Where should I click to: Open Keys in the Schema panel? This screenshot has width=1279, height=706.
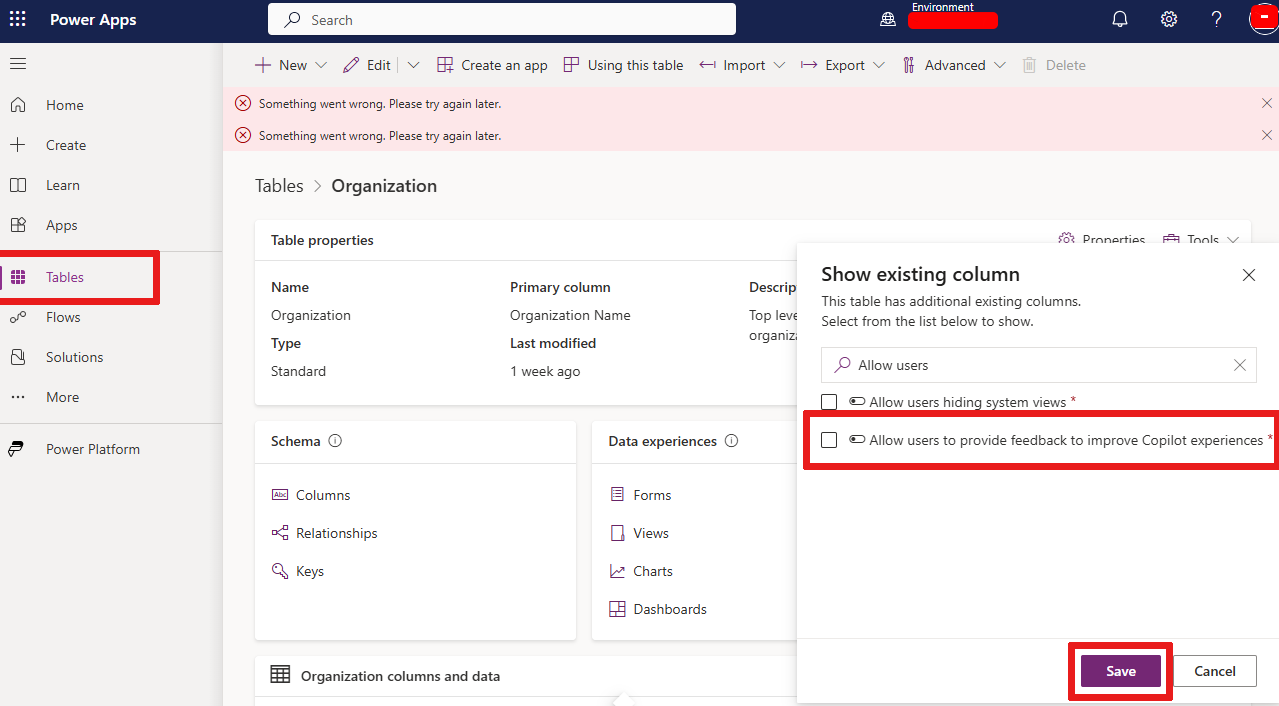click(279, 570)
